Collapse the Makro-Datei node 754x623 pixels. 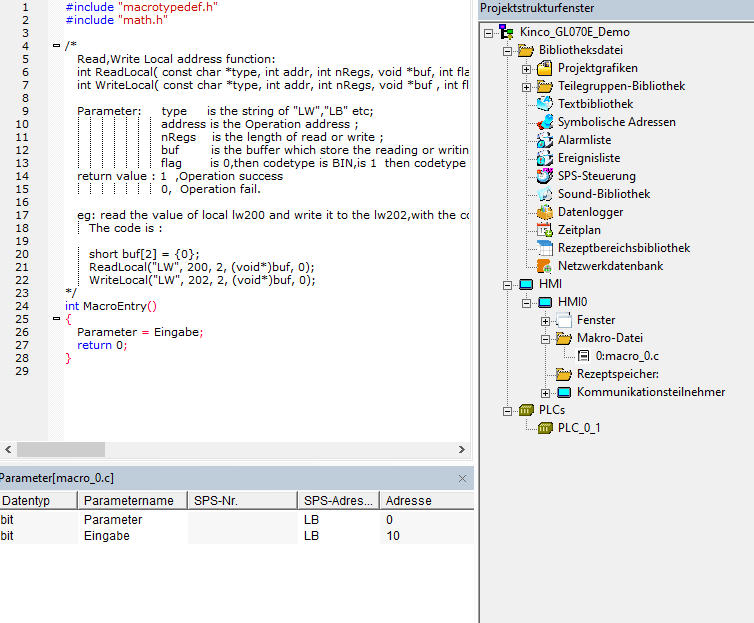pyautogui.click(x=545, y=339)
